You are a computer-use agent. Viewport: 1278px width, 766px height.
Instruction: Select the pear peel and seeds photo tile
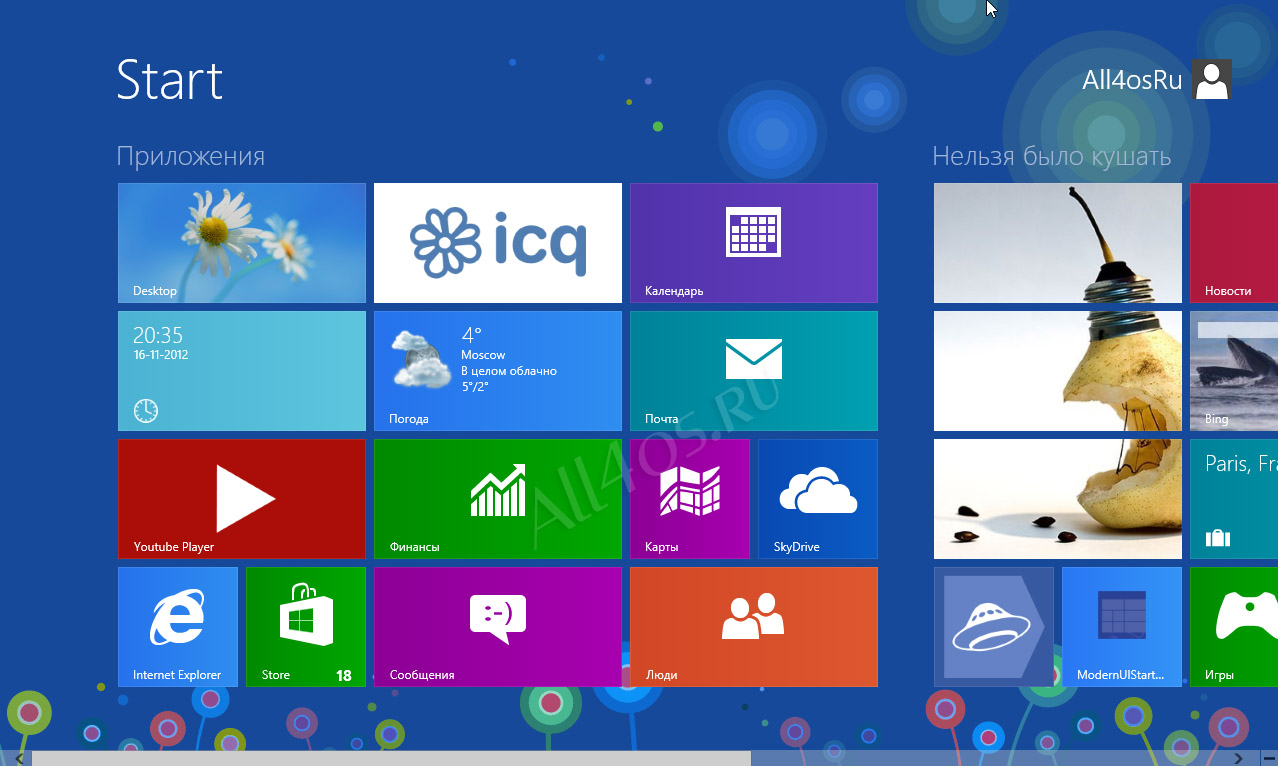[x=1058, y=499]
